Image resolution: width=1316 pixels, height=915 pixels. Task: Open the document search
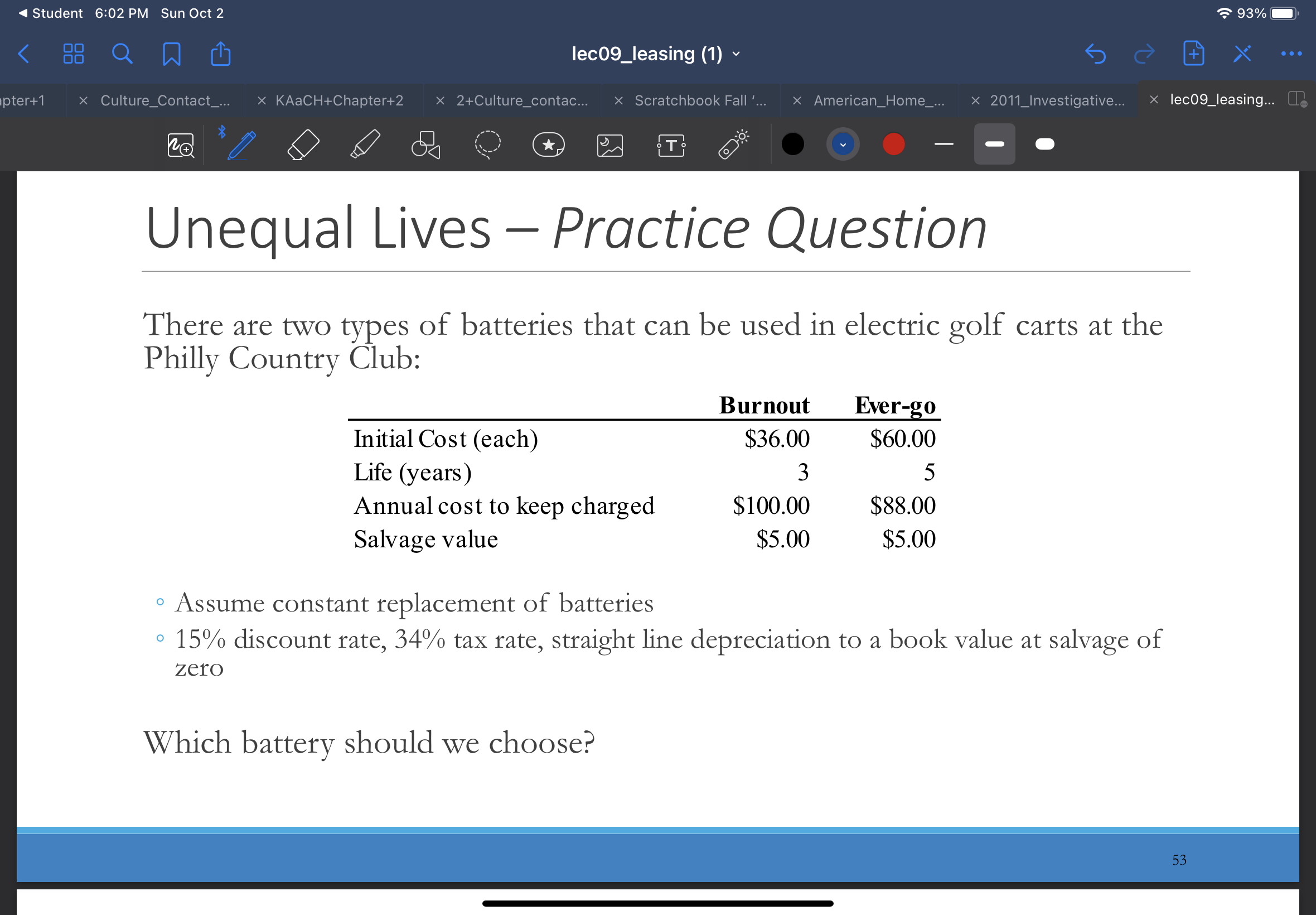(x=122, y=54)
